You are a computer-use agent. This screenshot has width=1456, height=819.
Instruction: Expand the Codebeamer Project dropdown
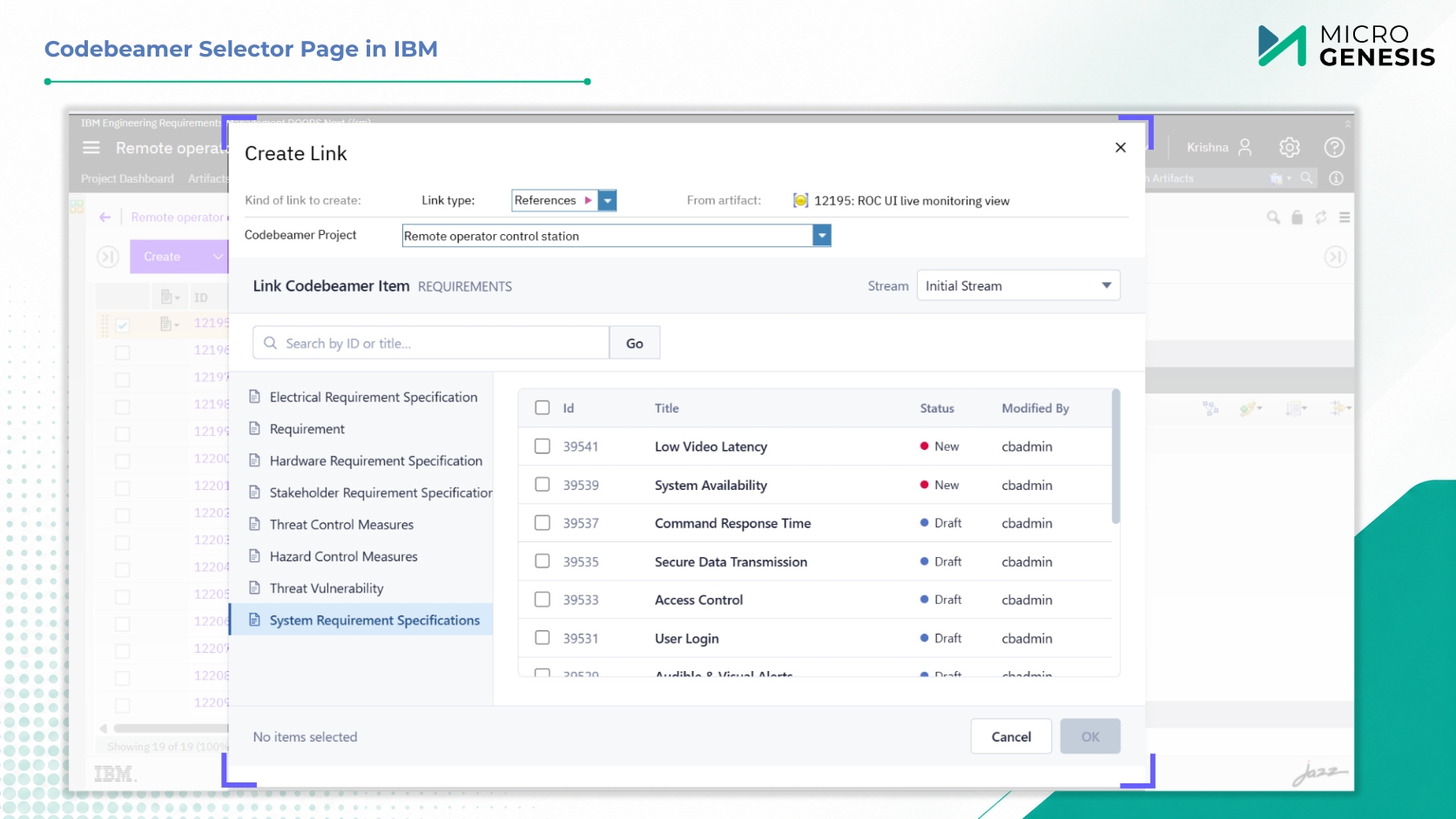click(821, 236)
